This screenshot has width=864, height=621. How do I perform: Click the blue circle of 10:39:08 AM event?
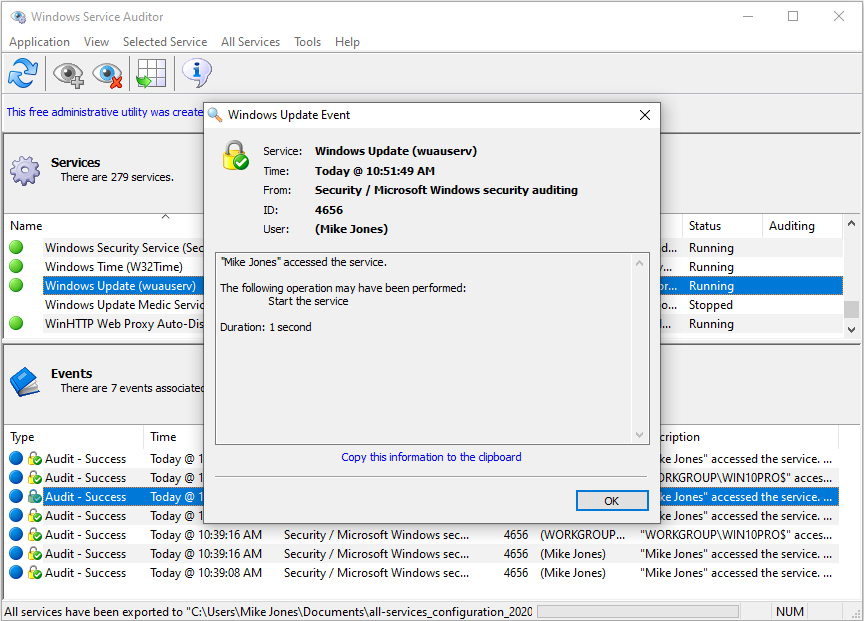(17, 573)
